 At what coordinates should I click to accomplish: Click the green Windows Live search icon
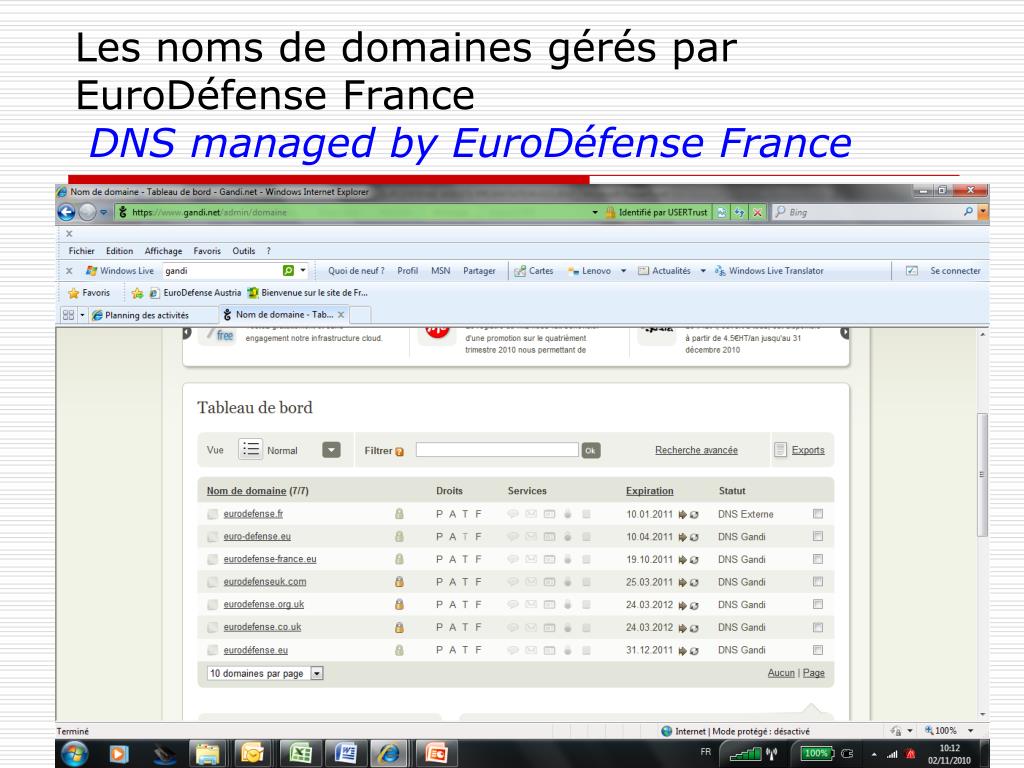click(x=288, y=270)
